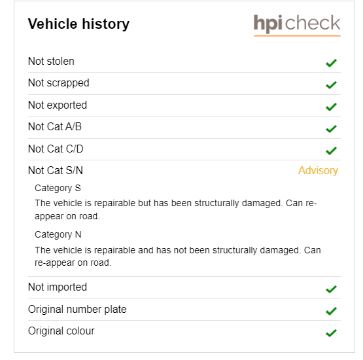Image resolution: width=363 pixels, height=360 pixels.
Task: Click the Original colour row label
Action: click(61, 331)
